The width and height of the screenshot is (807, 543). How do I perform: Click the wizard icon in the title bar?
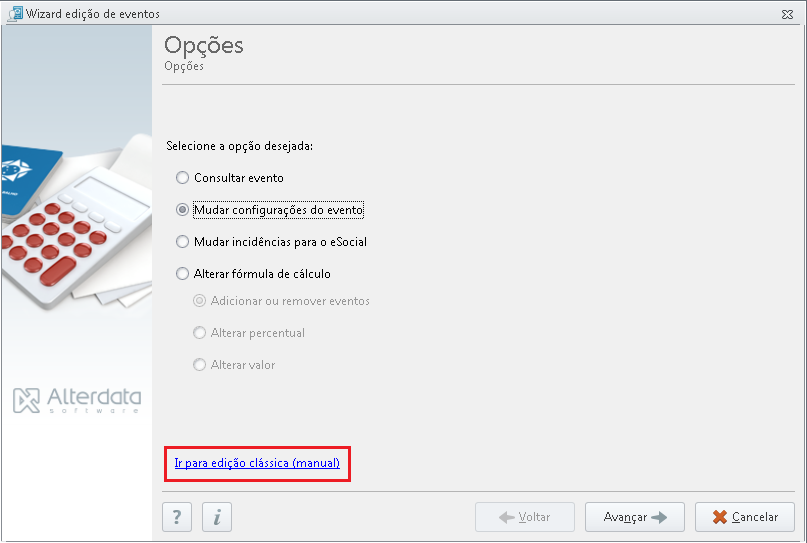(15, 13)
